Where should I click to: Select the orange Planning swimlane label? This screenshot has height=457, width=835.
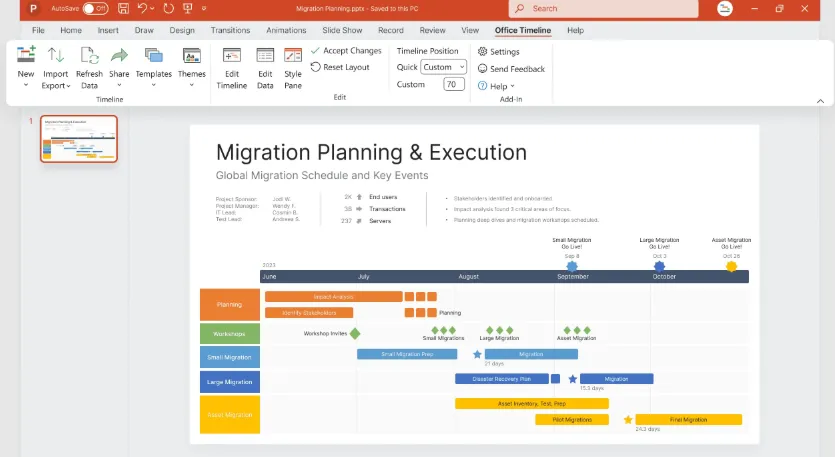coord(230,305)
